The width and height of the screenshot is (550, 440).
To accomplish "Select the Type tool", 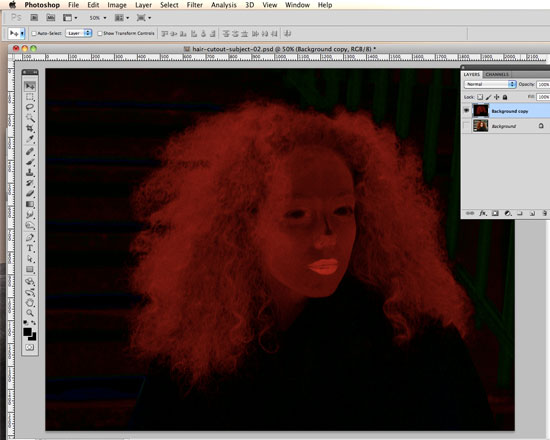I will tap(30, 248).
